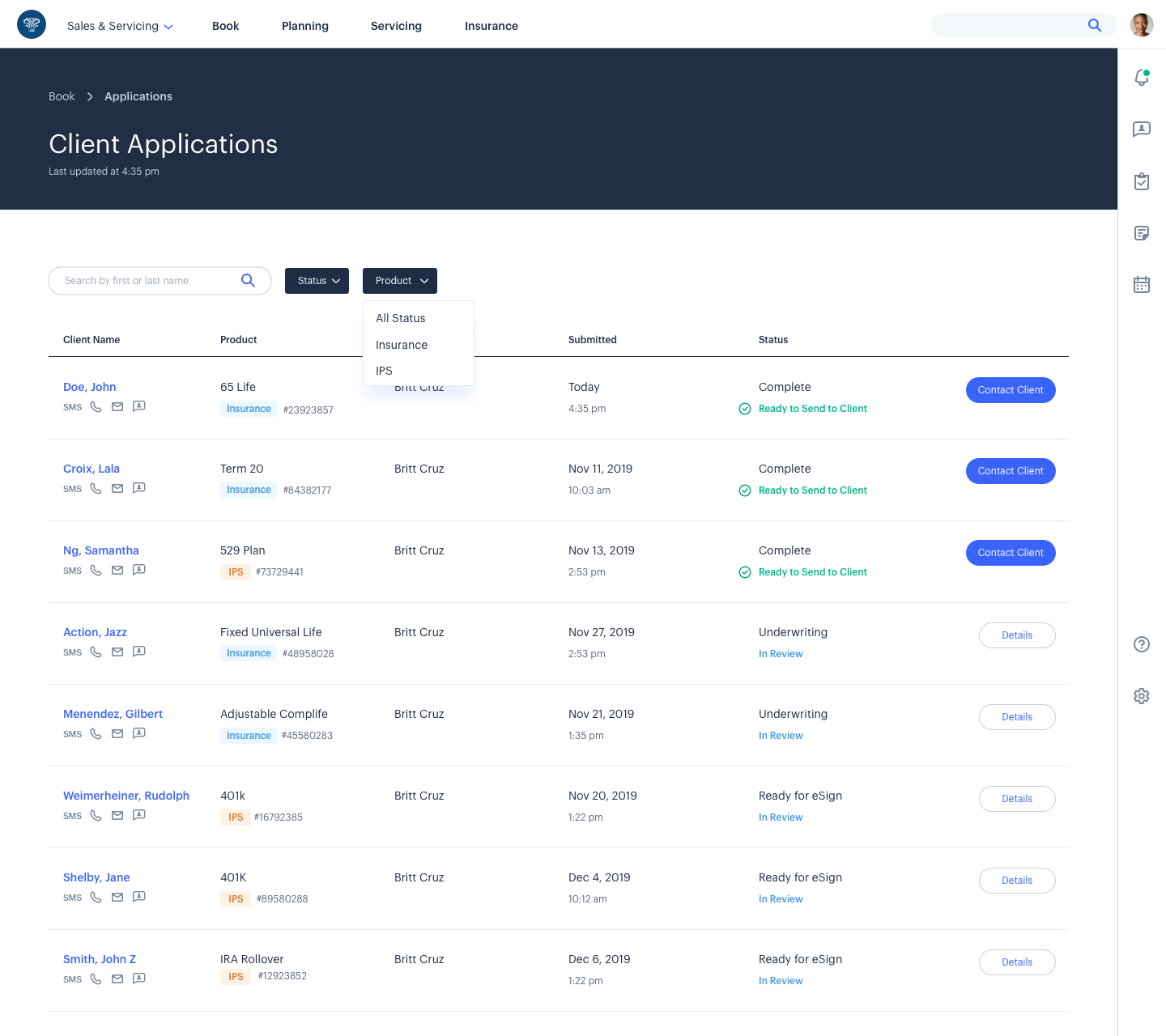This screenshot has width=1166, height=1036.
Task: Open the settings gear icon
Action: click(1142, 696)
